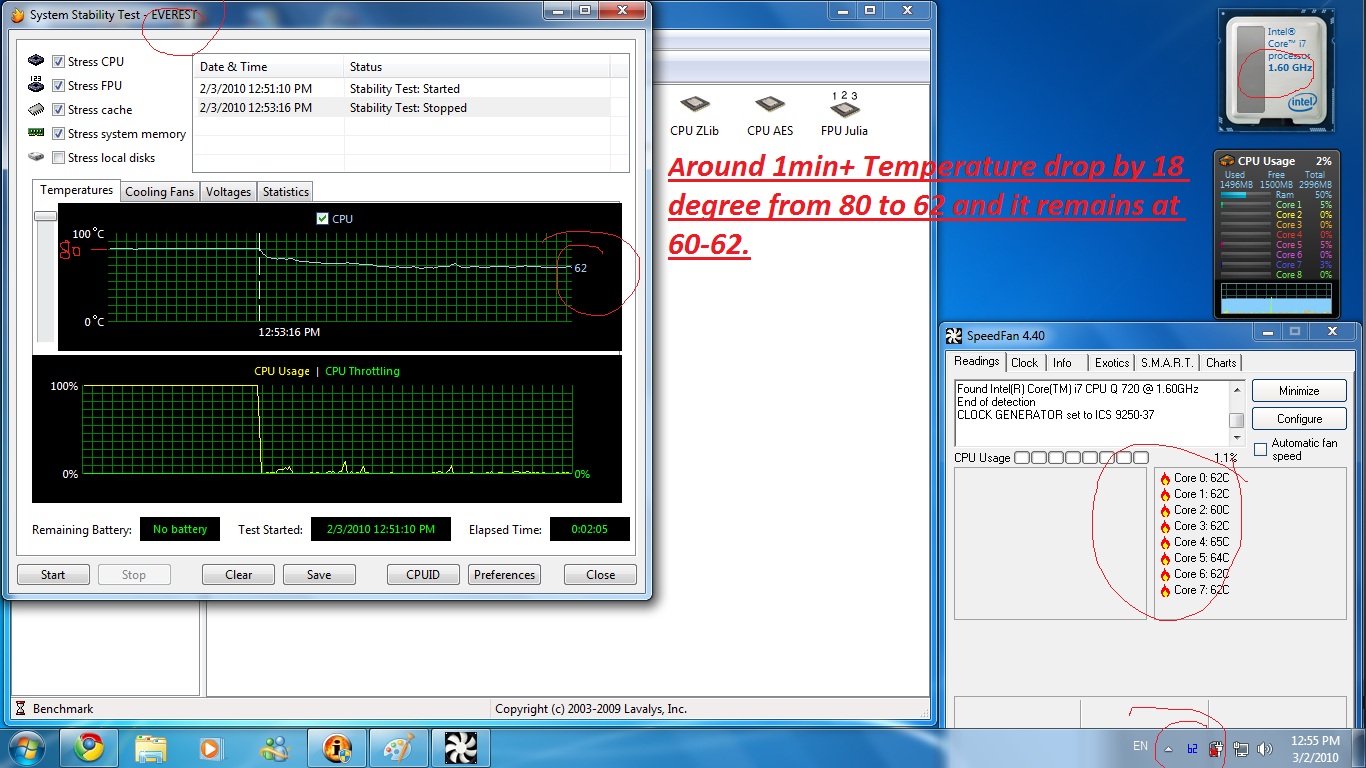Click SpeedFan Minimize button
Screen dimensions: 1366x768
[1299, 390]
